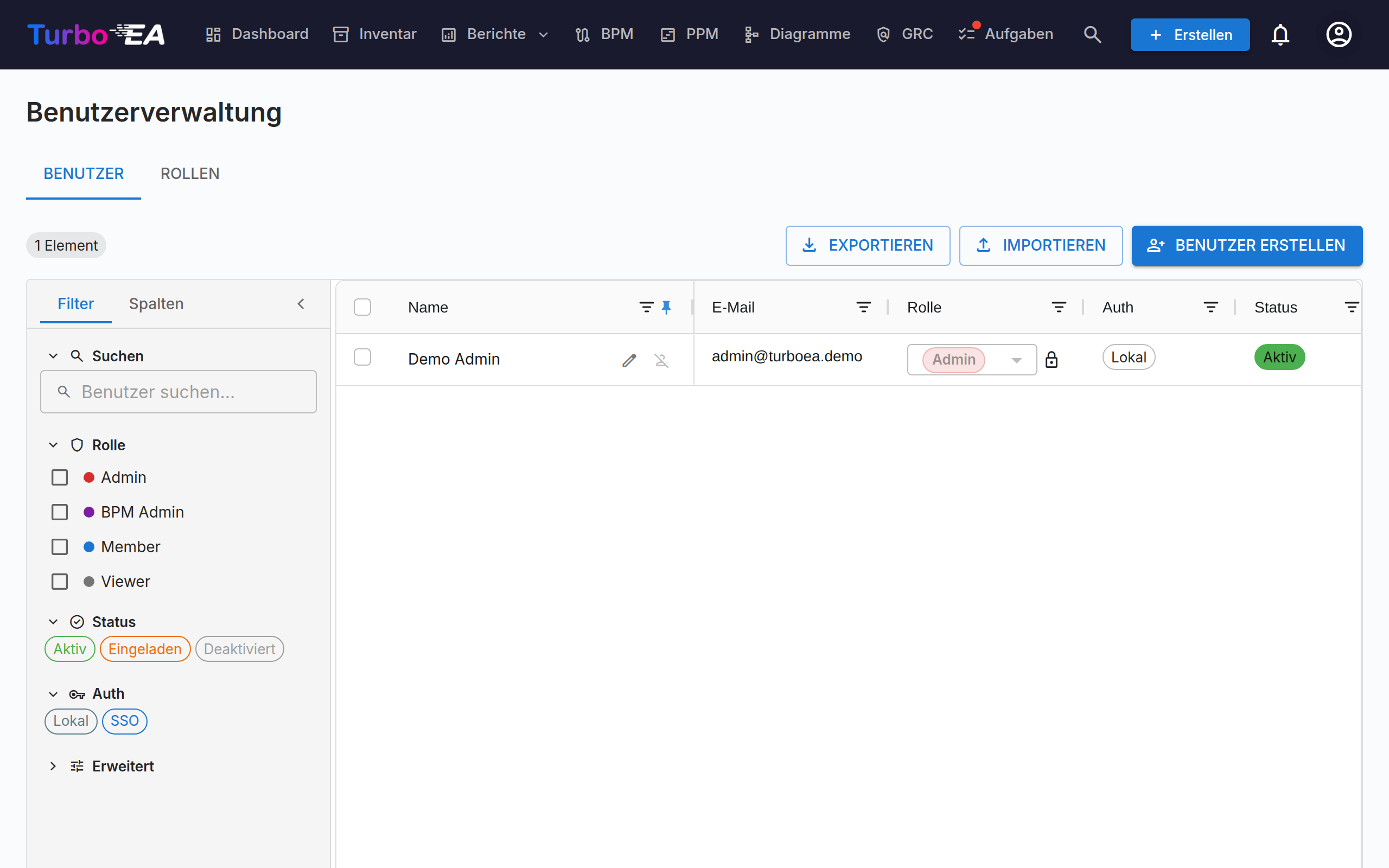The image size is (1389, 868).
Task: Expand the Berichte dropdown menu
Action: point(495,34)
